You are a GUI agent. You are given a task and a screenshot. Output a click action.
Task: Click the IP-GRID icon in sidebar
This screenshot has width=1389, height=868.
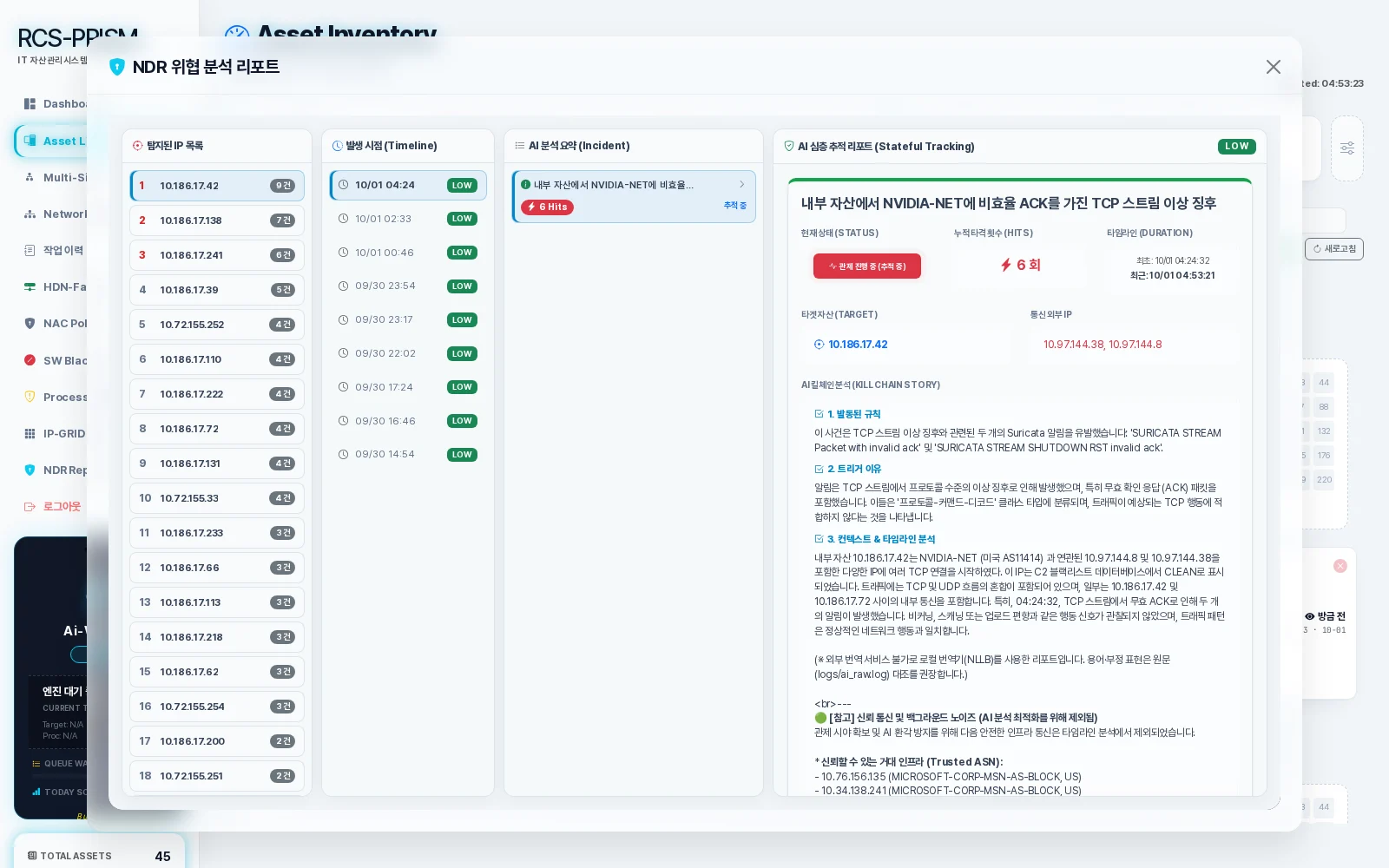[30, 433]
